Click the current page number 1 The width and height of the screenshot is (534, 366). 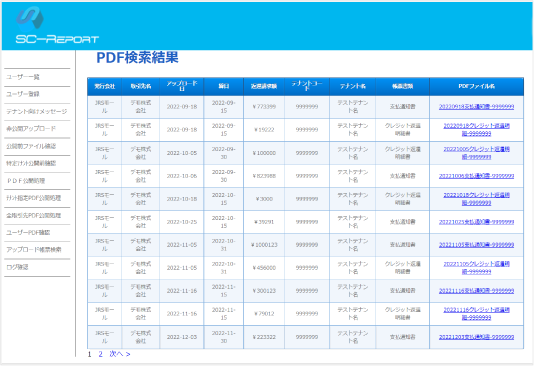point(89,354)
